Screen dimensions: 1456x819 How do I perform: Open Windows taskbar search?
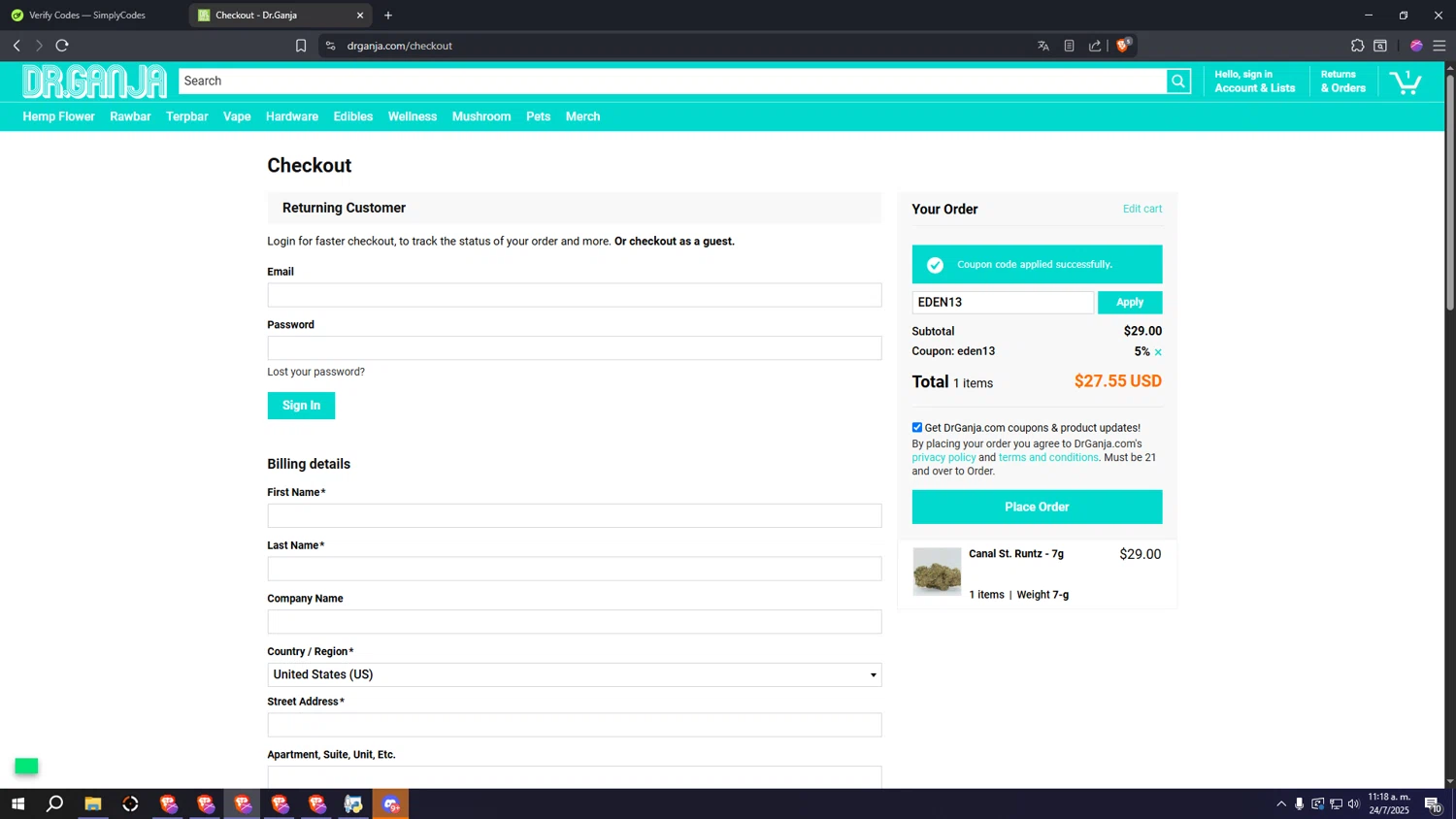pyautogui.click(x=55, y=803)
